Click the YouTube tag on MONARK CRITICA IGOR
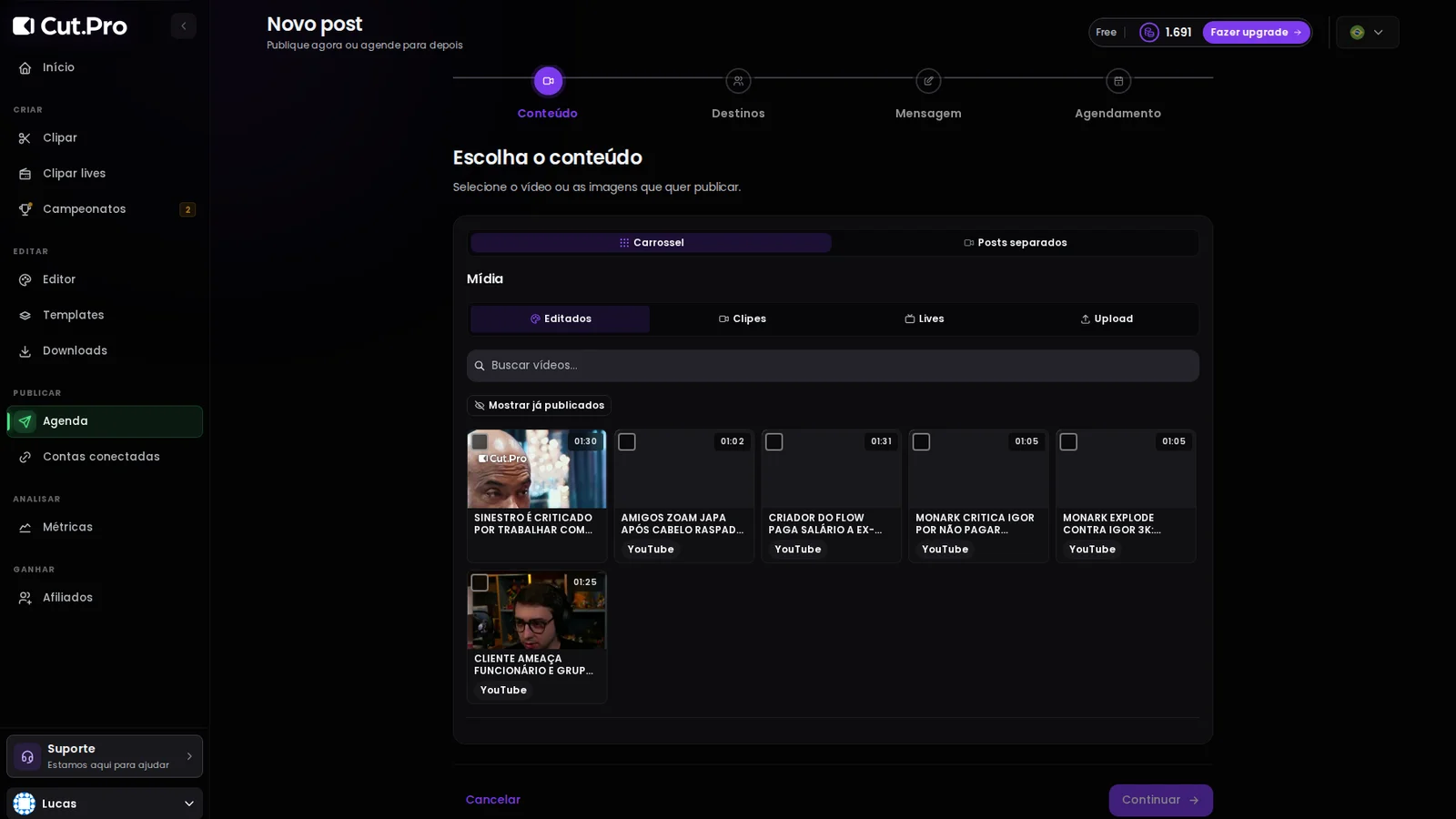The image size is (1456, 819). (945, 550)
